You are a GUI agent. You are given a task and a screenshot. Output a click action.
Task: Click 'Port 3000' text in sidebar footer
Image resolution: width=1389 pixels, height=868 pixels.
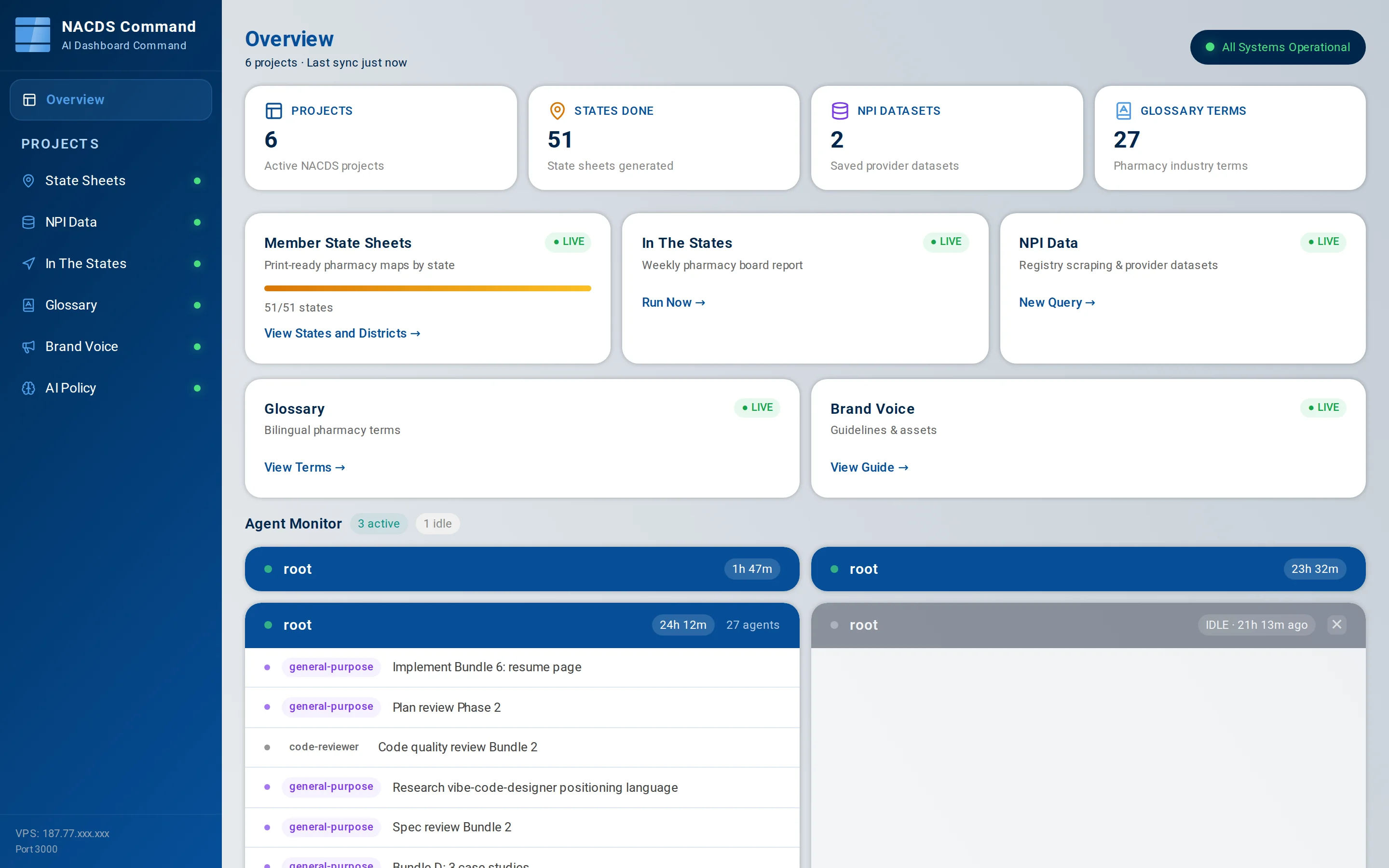pyautogui.click(x=36, y=849)
